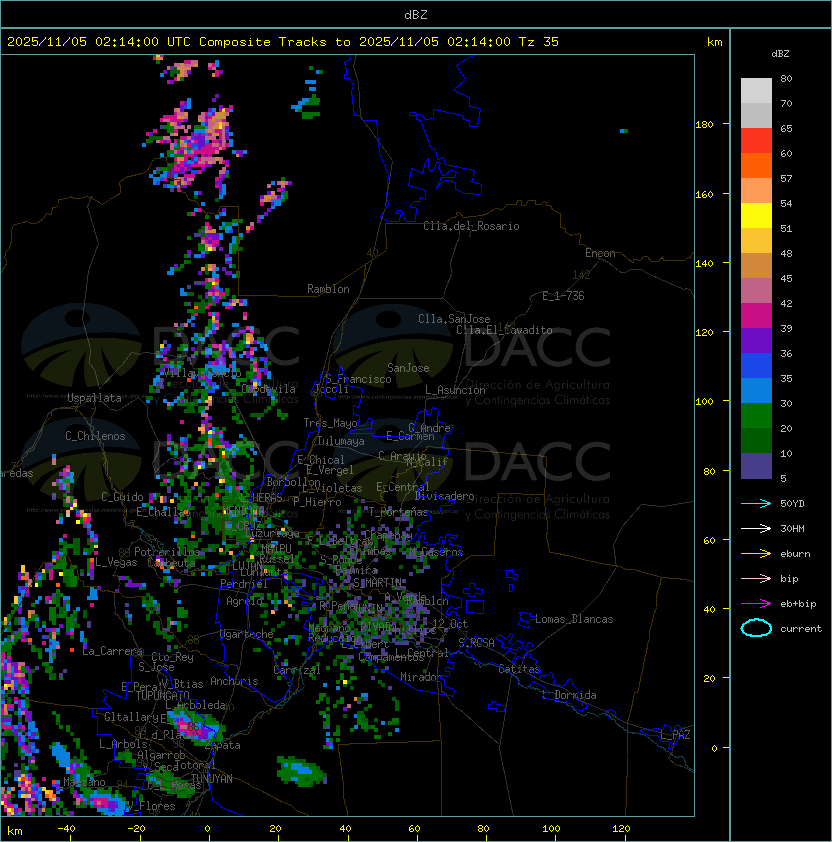Click the 'C_Guido' map label
The image size is (832, 842).
point(122,497)
